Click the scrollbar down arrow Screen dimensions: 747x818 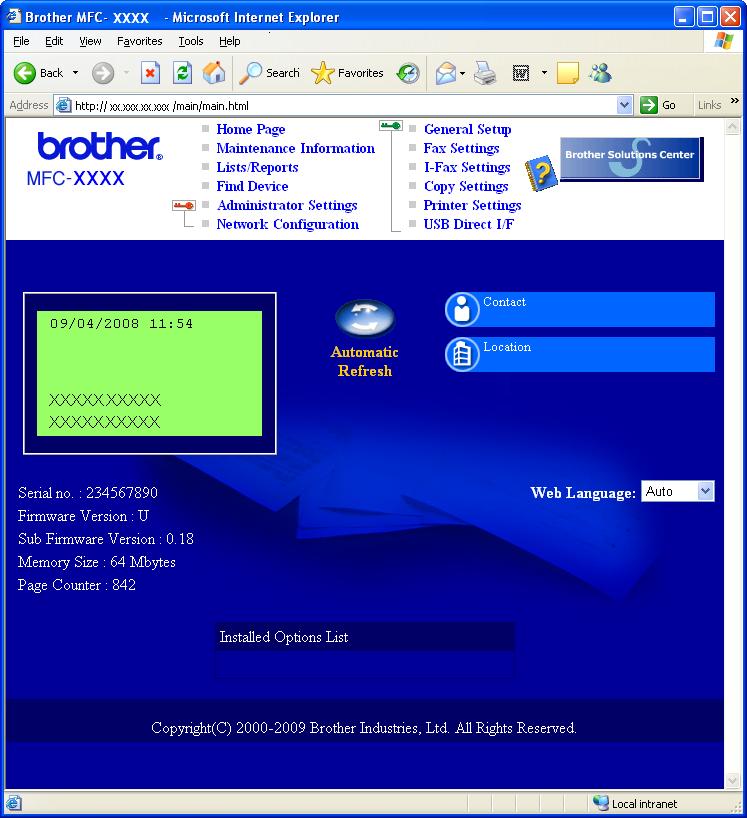(x=732, y=781)
